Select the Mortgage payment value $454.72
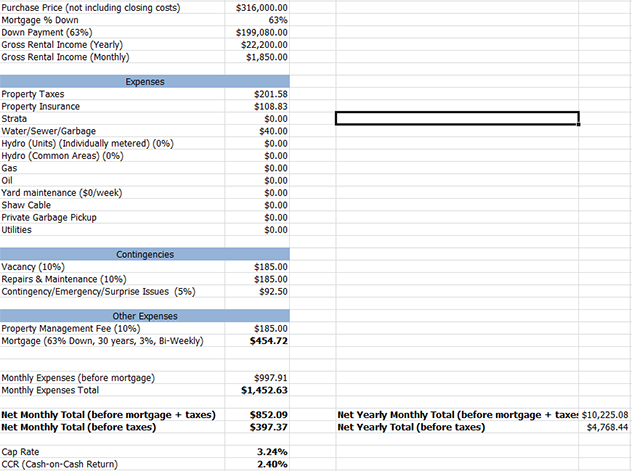 point(268,341)
